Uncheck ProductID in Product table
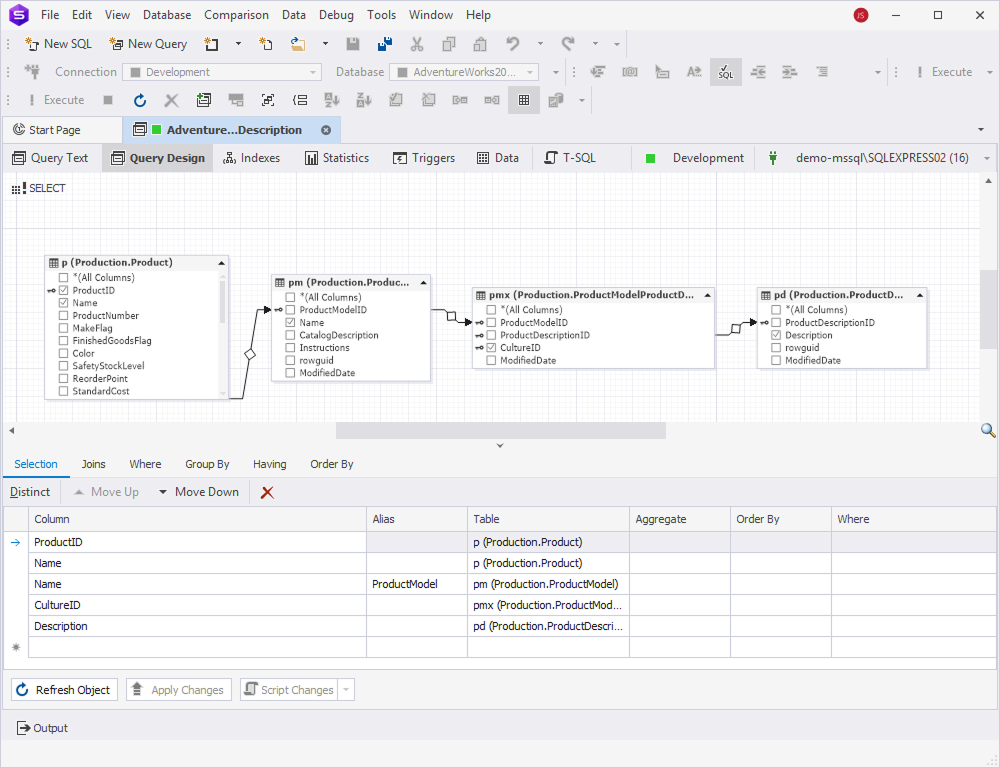The image size is (1000, 768). (63, 290)
